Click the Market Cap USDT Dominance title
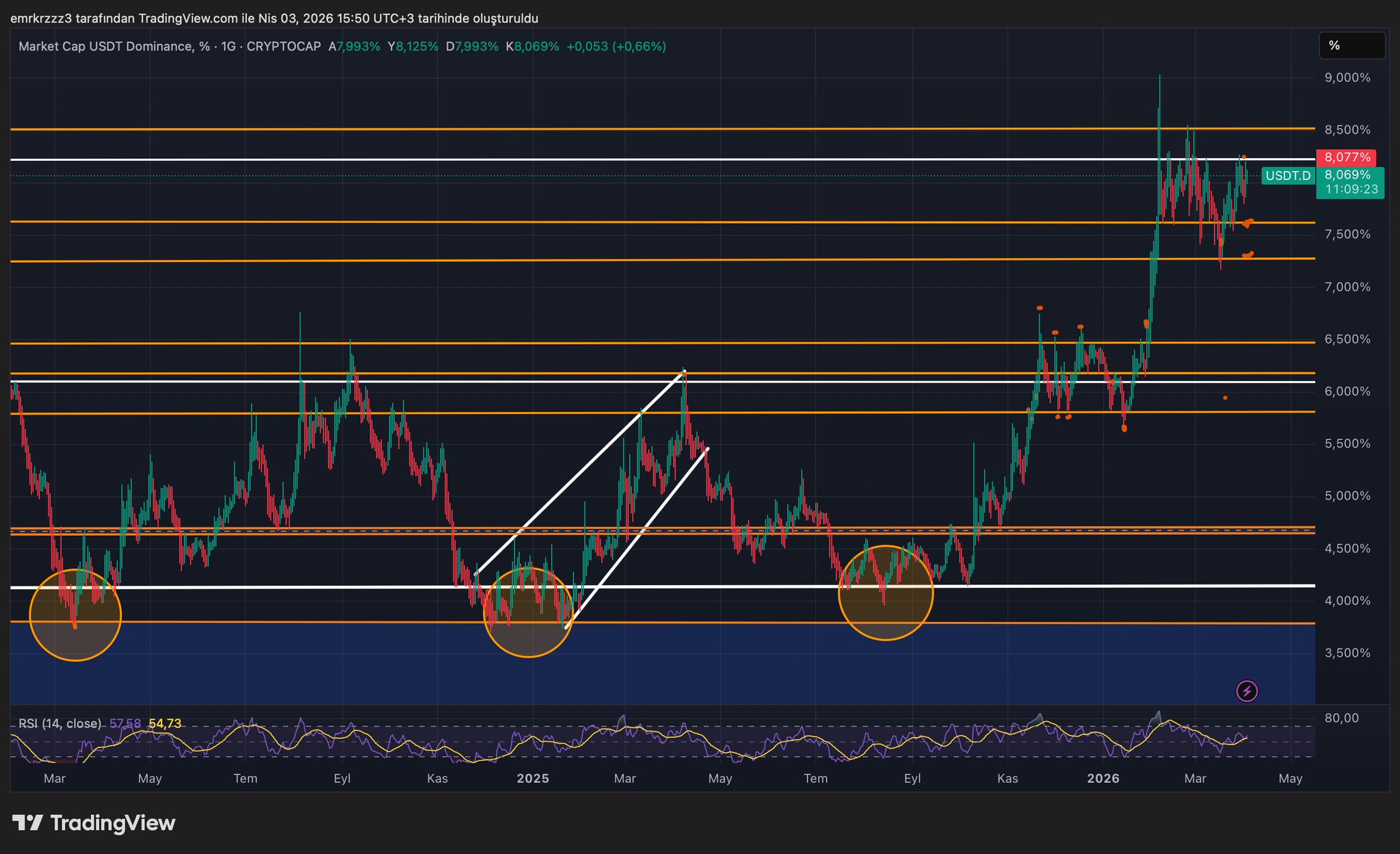This screenshot has width=1400, height=854. point(106,47)
